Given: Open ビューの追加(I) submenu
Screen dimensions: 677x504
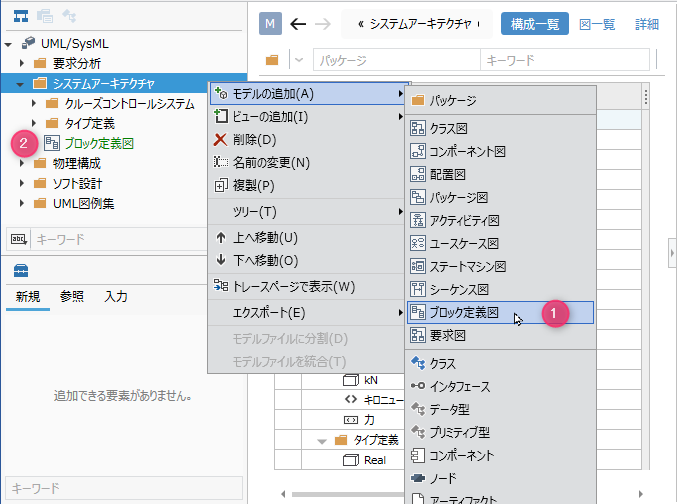Looking at the screenshot, I should (307, 117).
